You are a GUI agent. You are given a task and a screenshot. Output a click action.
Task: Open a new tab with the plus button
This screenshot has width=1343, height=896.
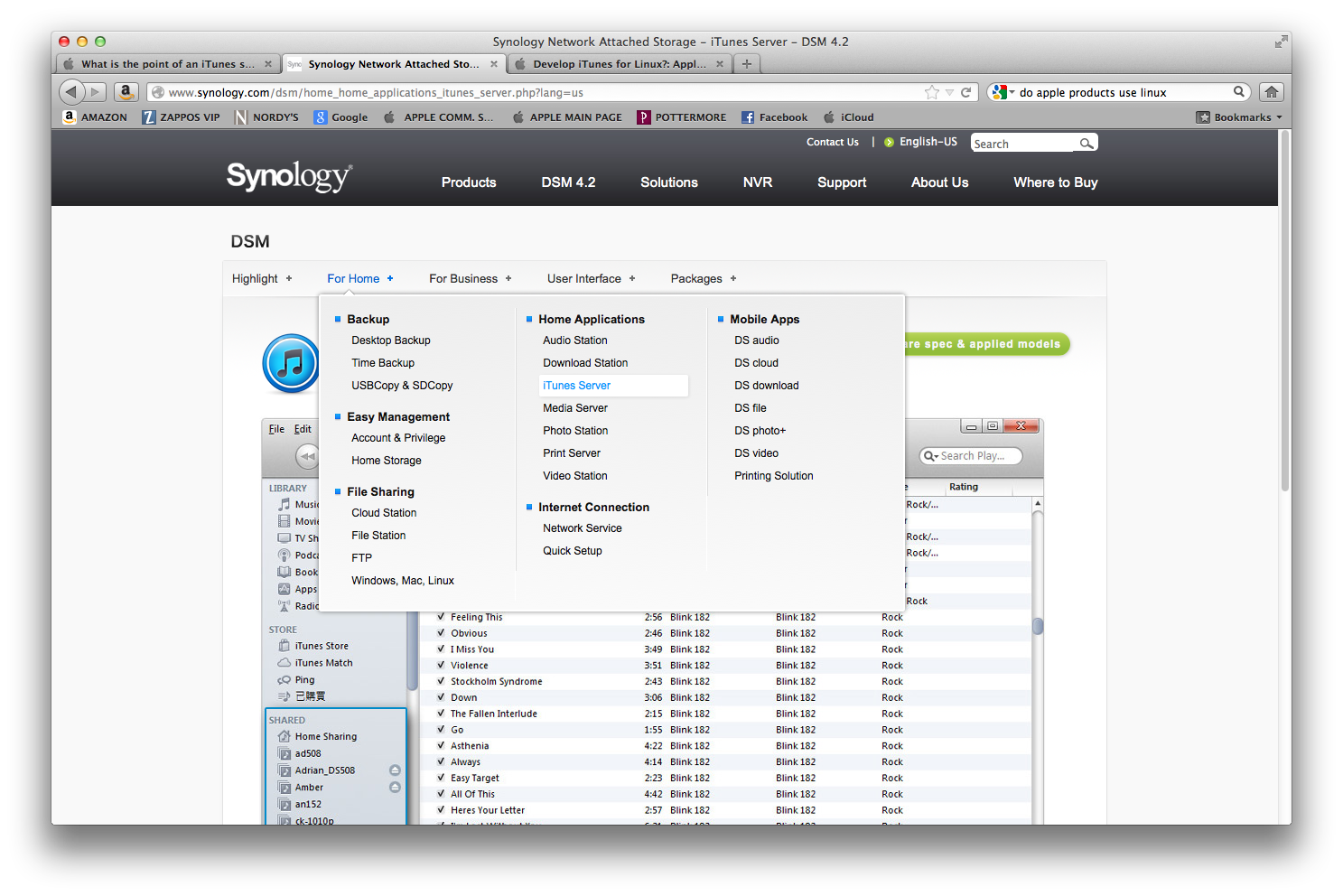tap(747, 64)
